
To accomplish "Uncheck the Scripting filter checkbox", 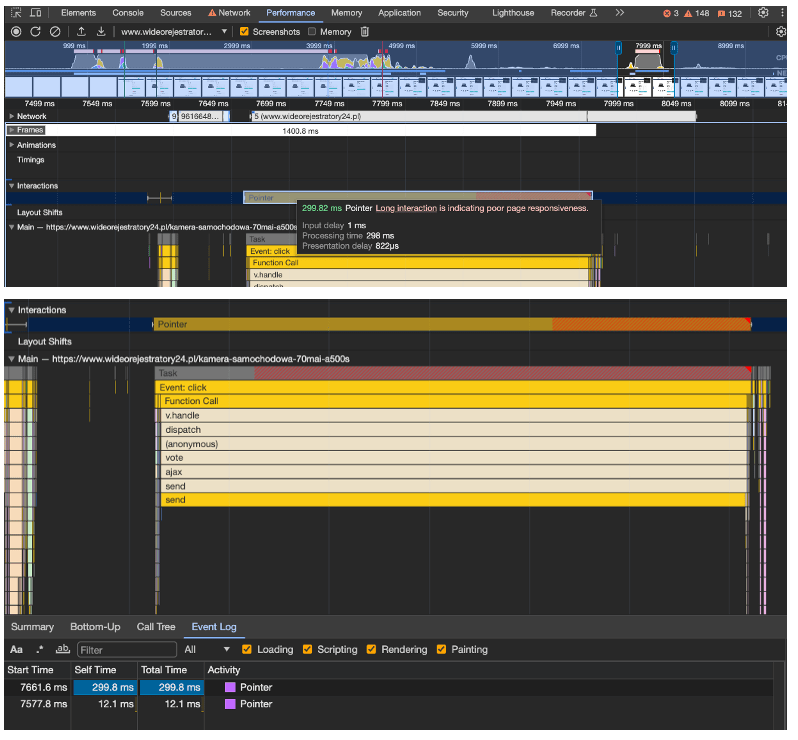I will (x=308, y=650).
